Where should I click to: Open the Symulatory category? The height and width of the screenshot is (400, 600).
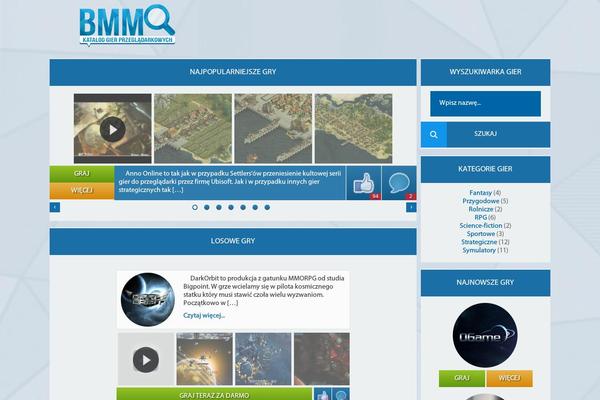(x=479, y=250)
